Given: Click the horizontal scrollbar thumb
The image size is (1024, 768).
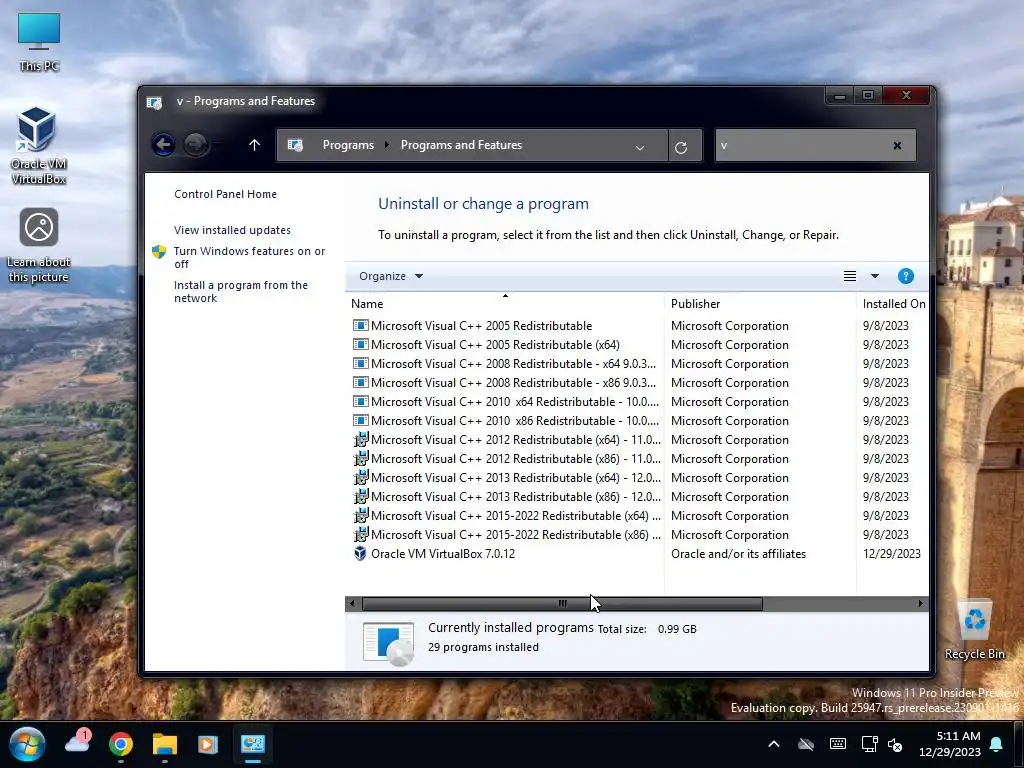Looking at the screenshot, I should tap(562, 603).
